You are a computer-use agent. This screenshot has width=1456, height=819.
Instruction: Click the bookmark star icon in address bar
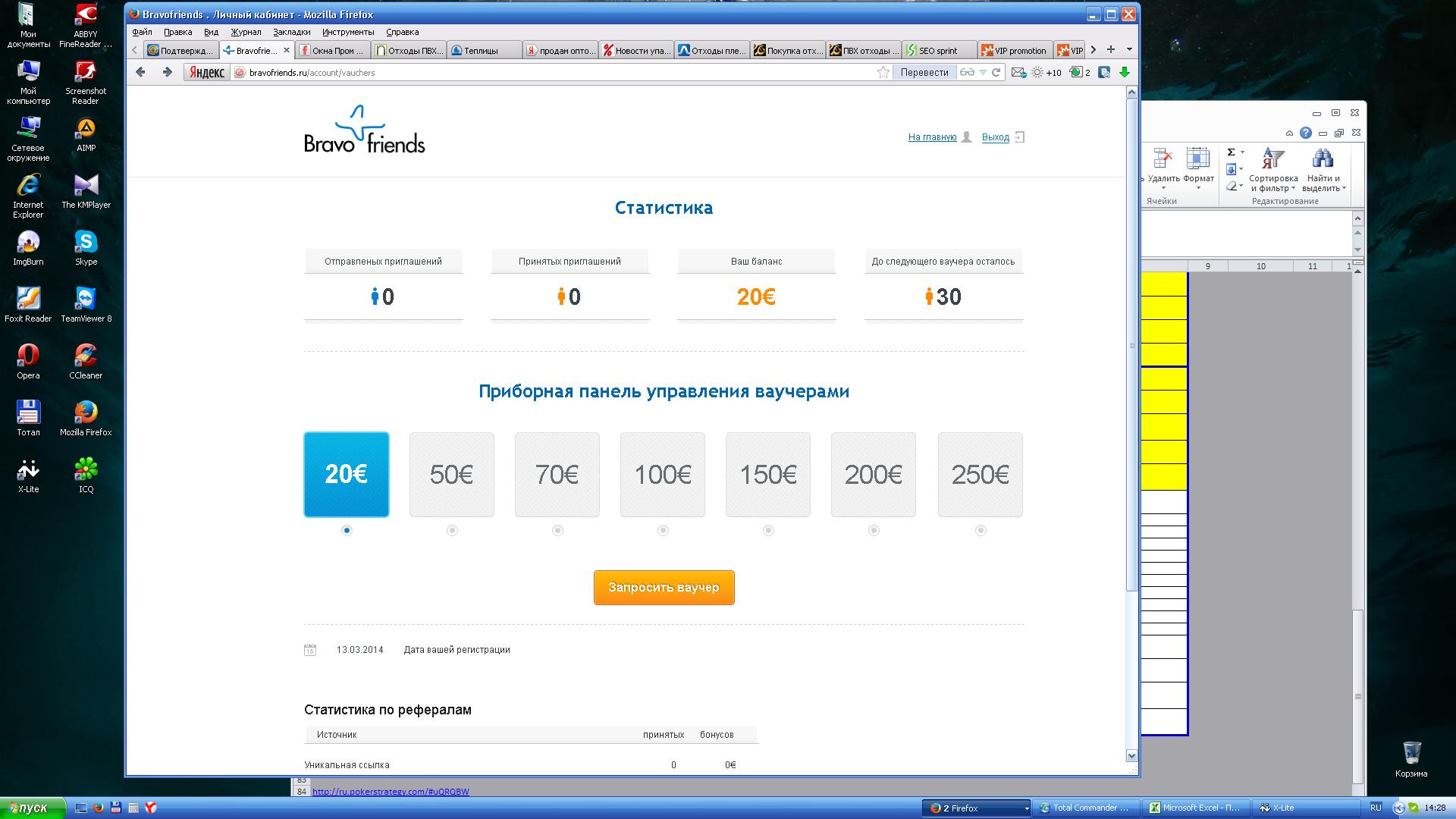(883, 72)
